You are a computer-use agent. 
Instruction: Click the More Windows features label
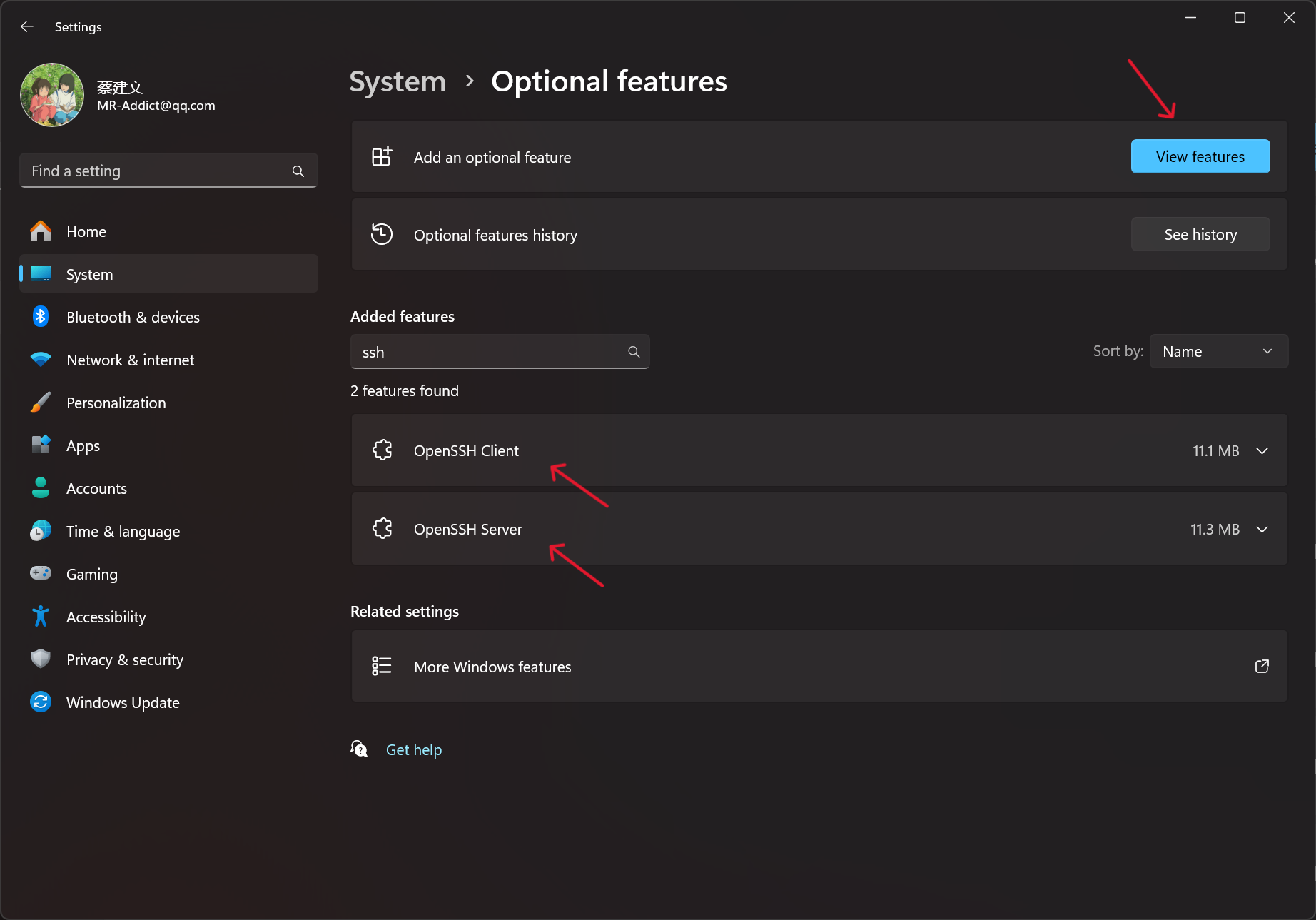(492, 667)
